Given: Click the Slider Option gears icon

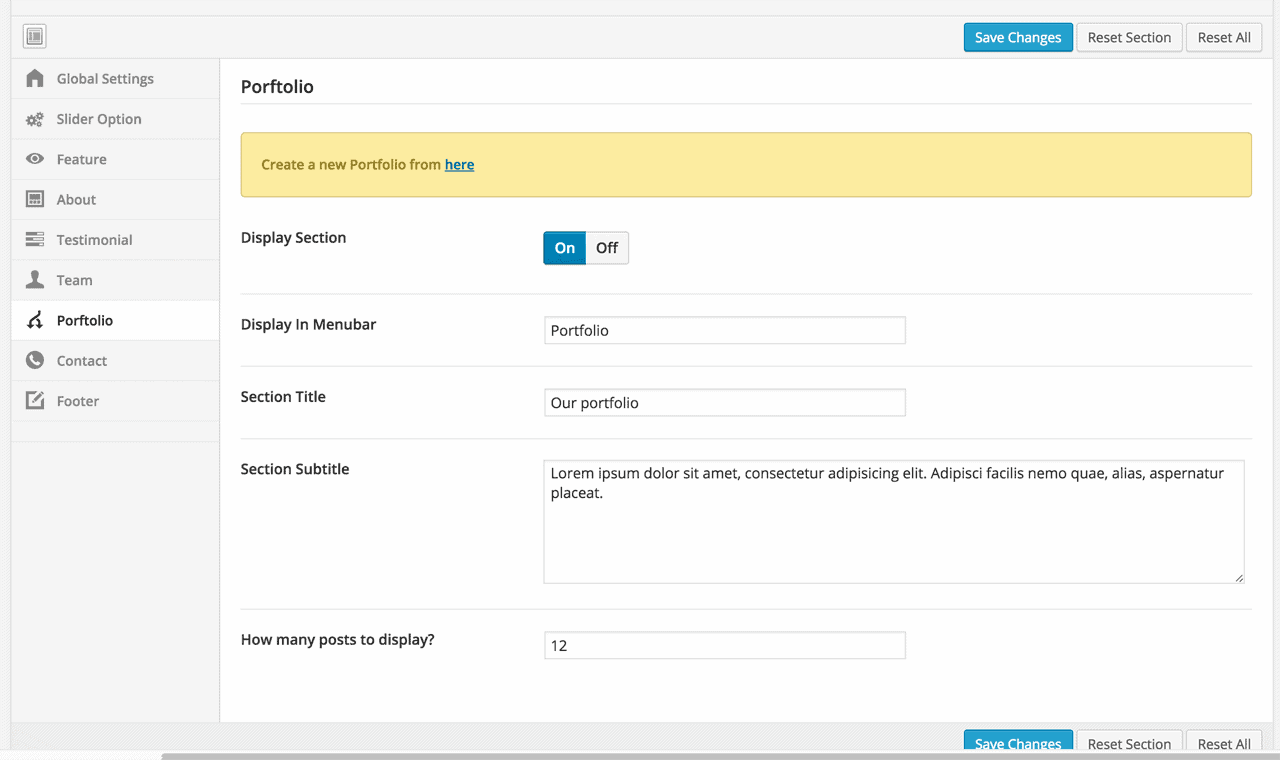Looking at the screenshot, I should point(35,119).
